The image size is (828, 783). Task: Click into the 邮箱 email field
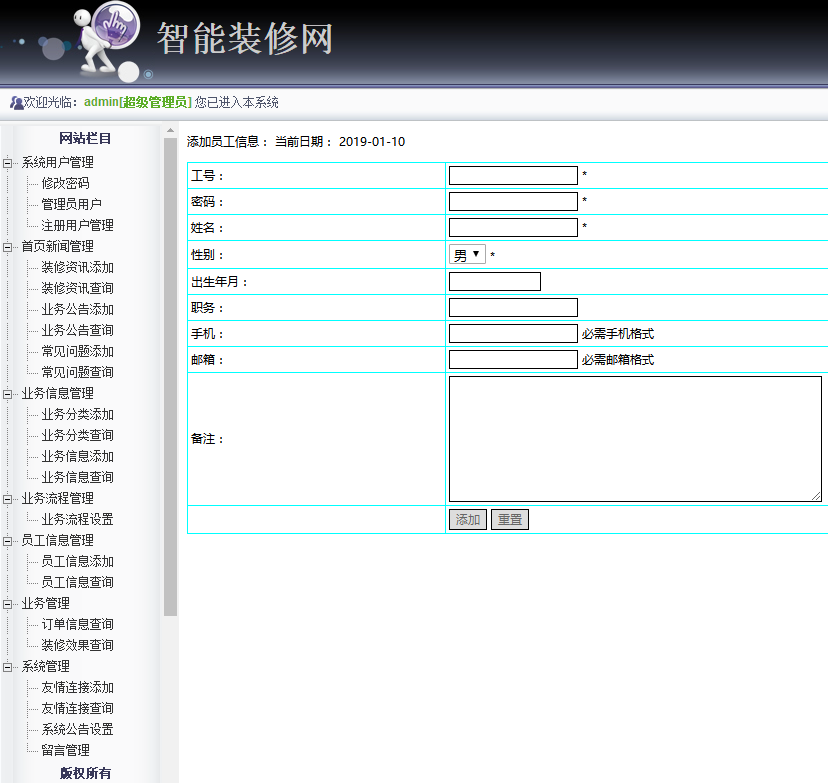(x=513, y=359)
